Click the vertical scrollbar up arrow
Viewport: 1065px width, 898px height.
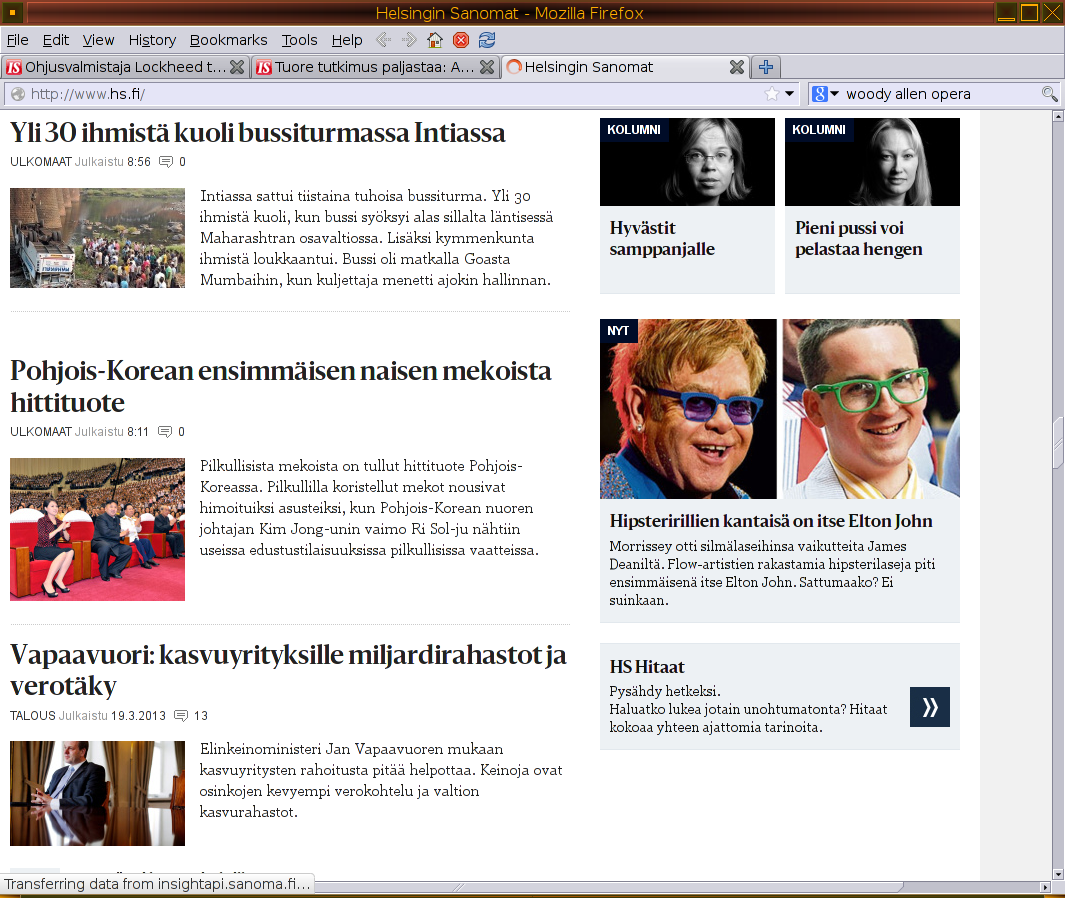coord(1058,116)
